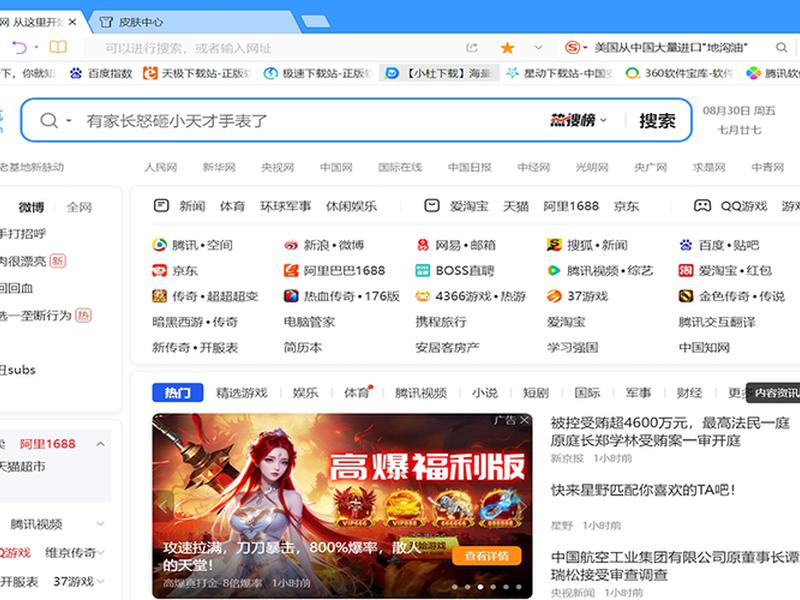Click the 天猫超市 sidebar link

pyautogui.click(x=22, y=466)
